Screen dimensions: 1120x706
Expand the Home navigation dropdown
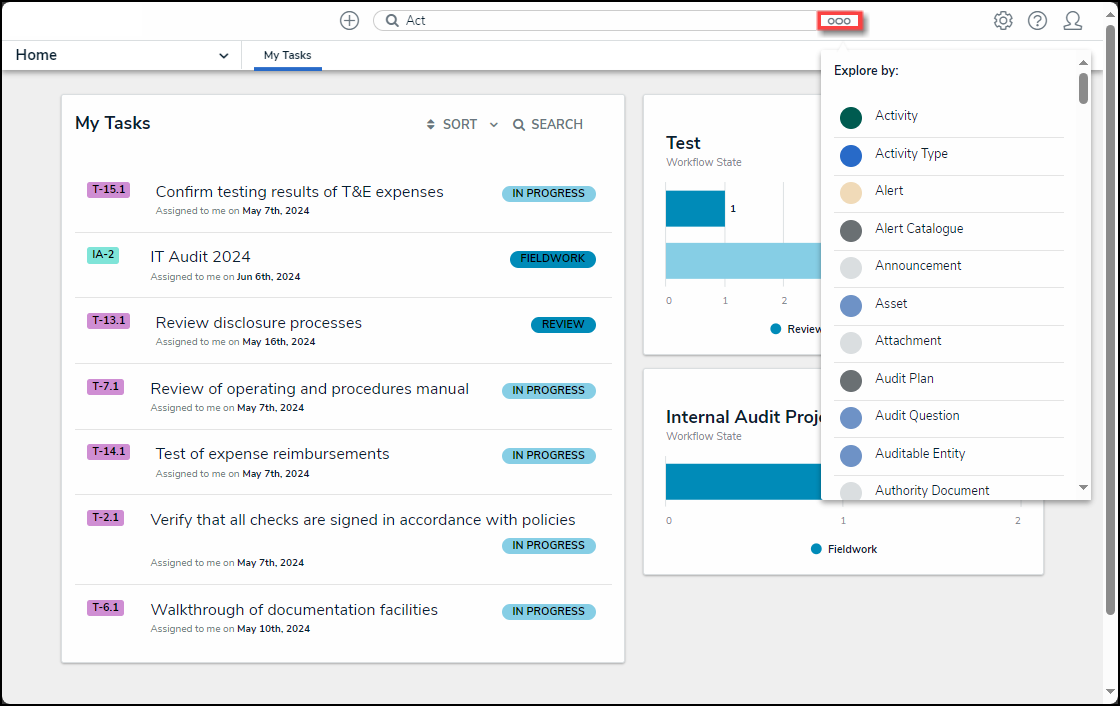(223, 56)
